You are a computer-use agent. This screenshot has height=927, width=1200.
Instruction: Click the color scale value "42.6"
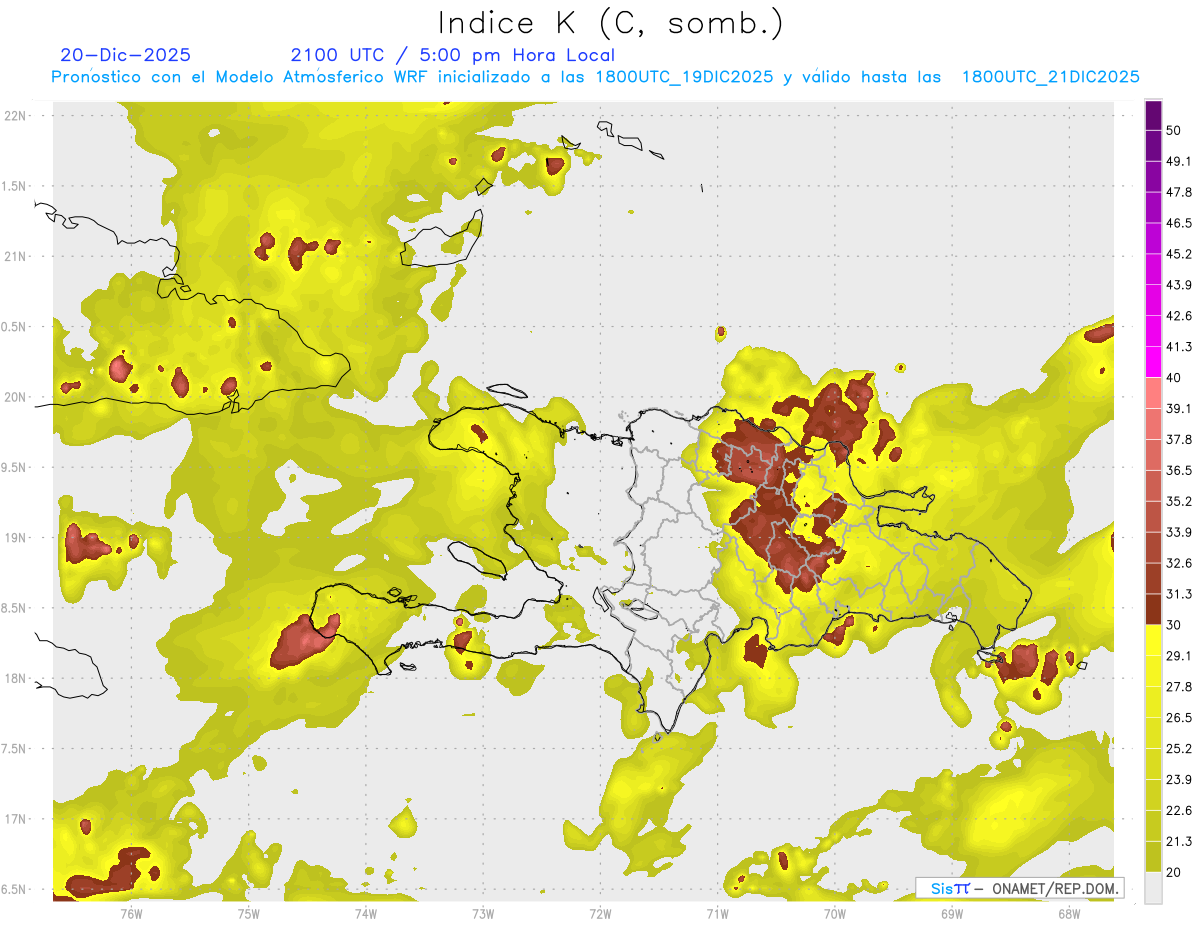[1179, 316]
